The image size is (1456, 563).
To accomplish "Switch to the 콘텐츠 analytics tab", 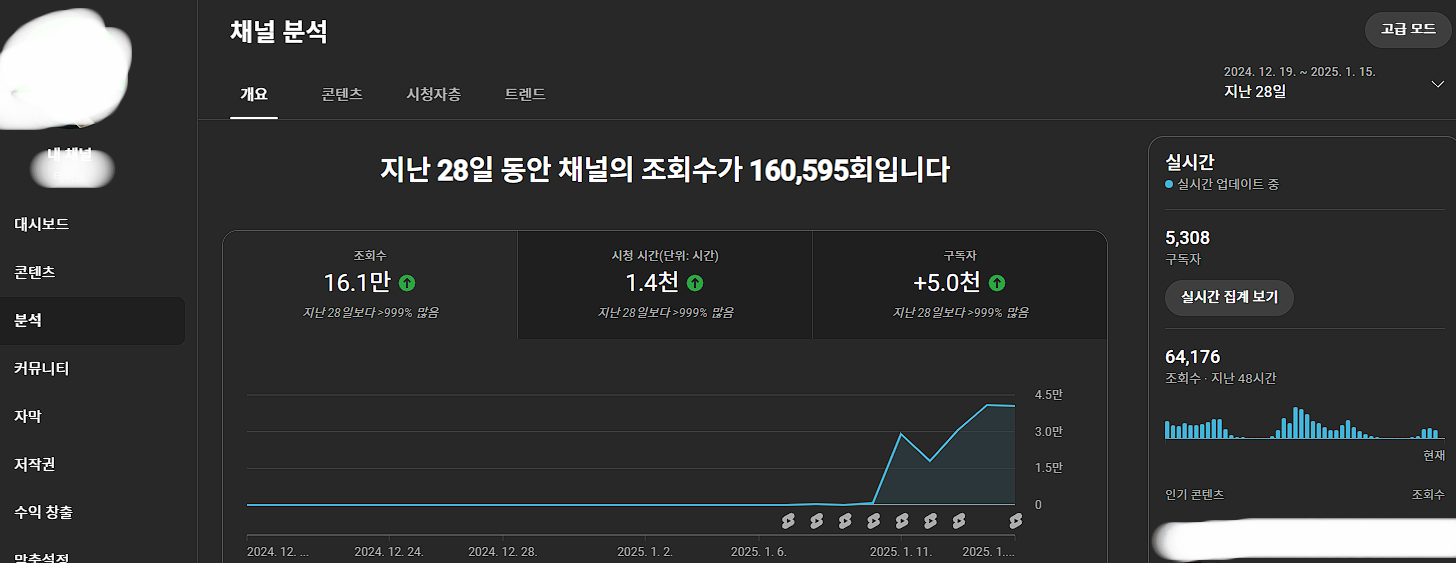I will [x=342, y=94].
